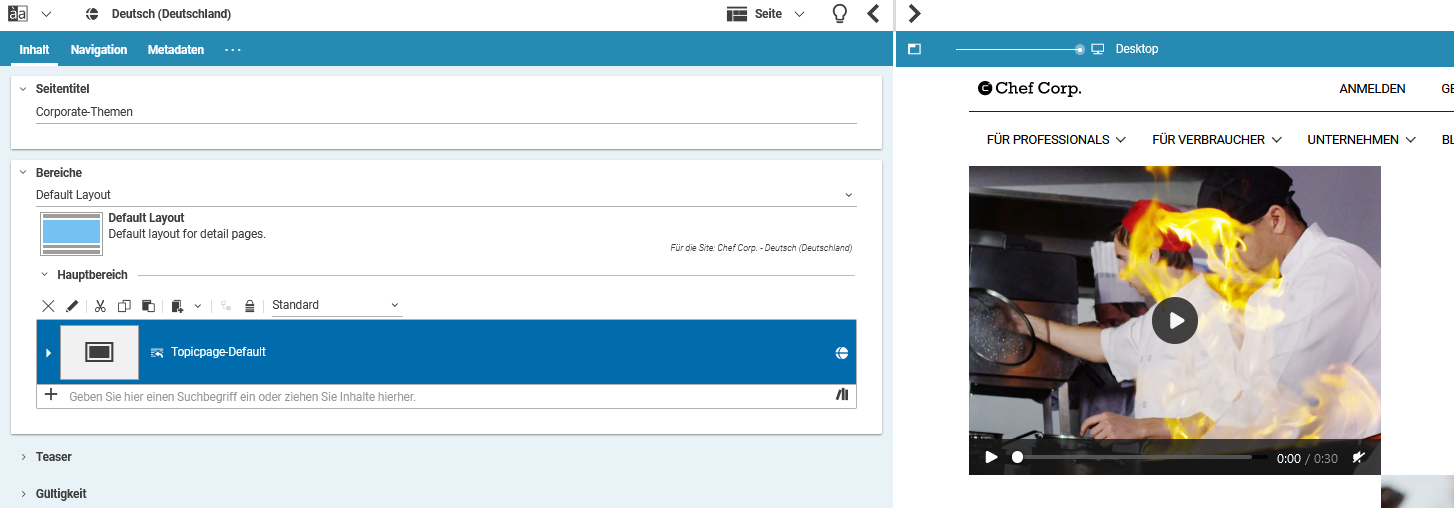Click the remove (X) icon in Hauptbereich toolbar

tap(48, 306)
